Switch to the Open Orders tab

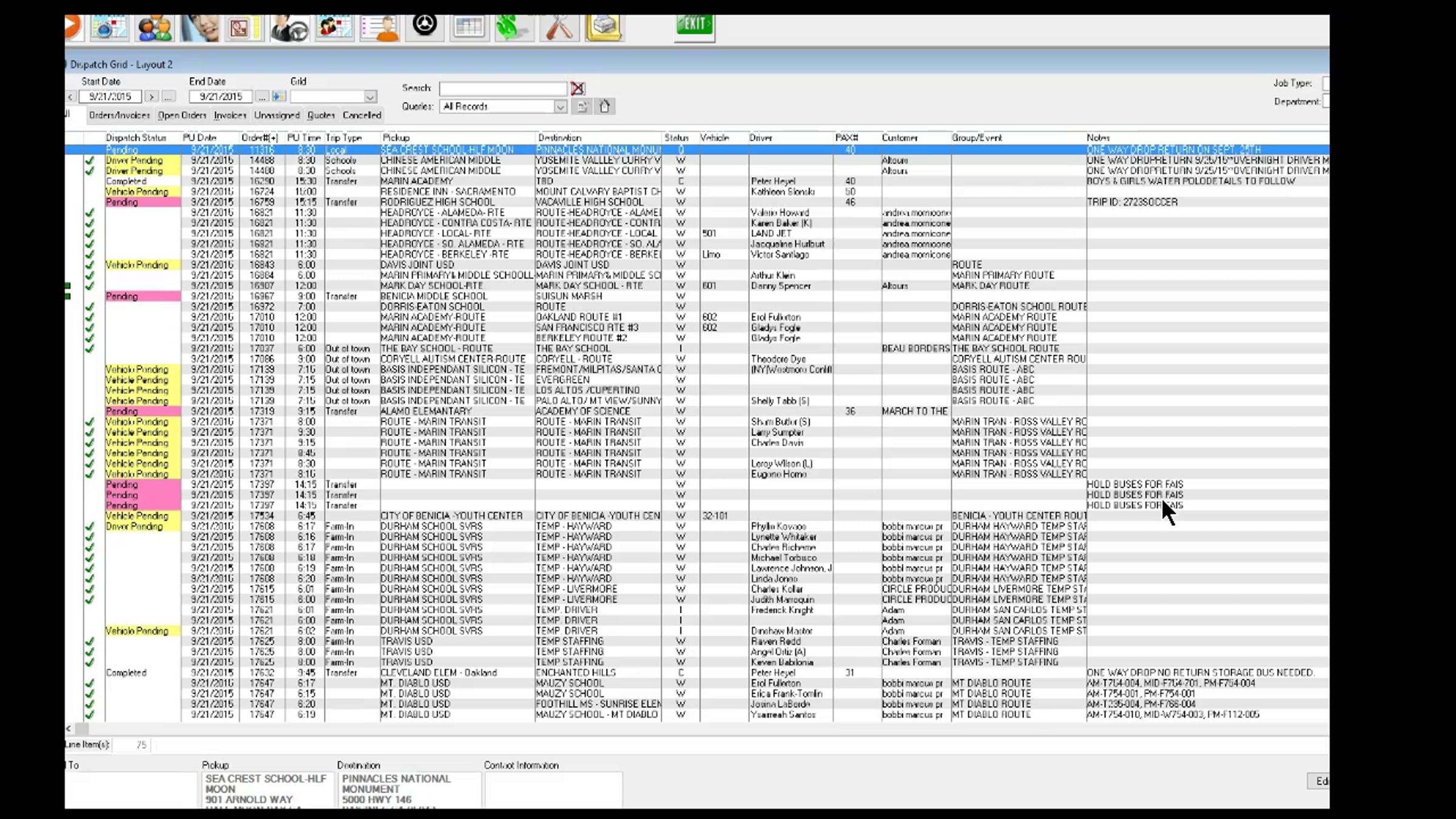(x=182, y=115)
